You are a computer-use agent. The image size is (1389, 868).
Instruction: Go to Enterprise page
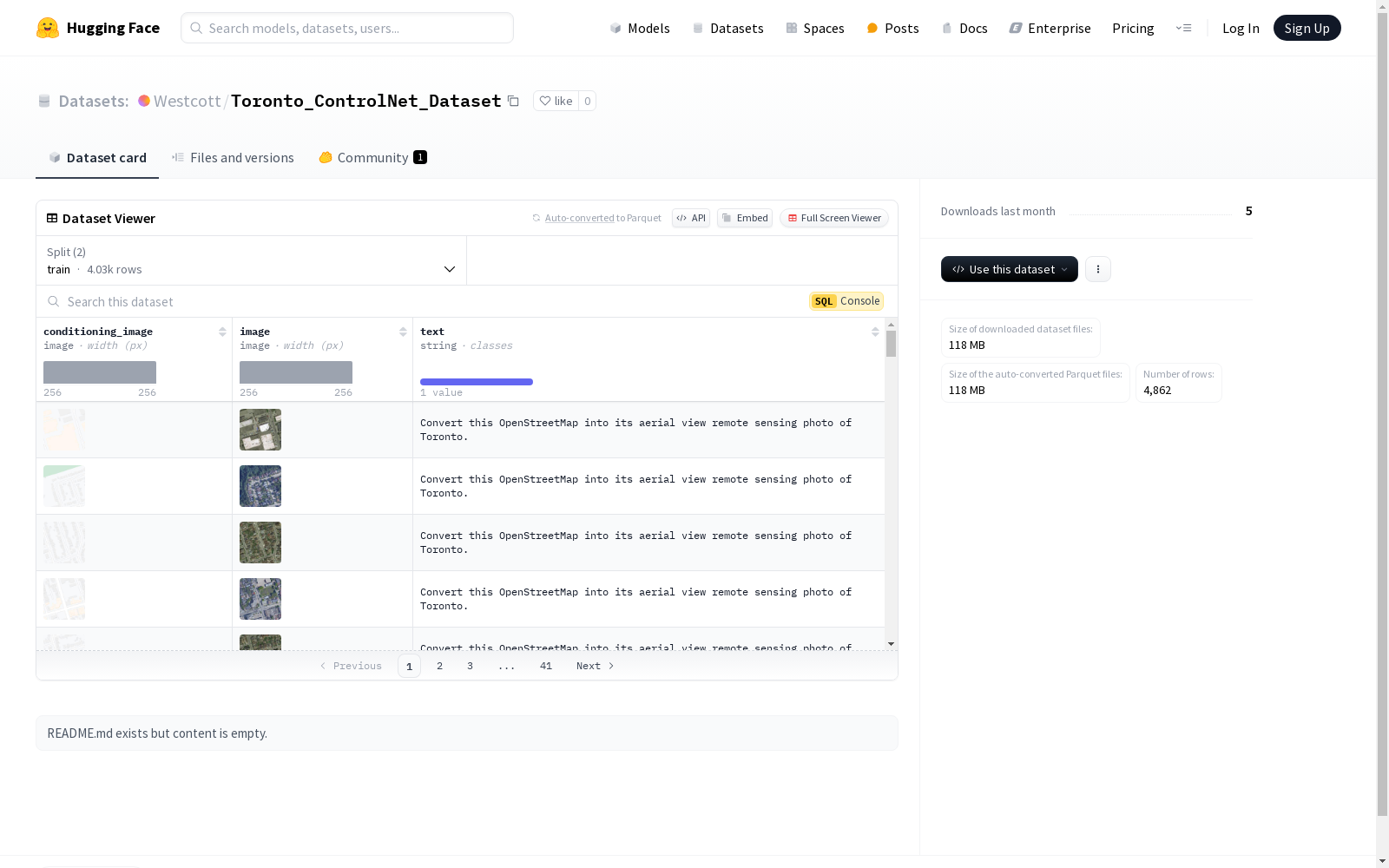click(x=1050, y=28)
